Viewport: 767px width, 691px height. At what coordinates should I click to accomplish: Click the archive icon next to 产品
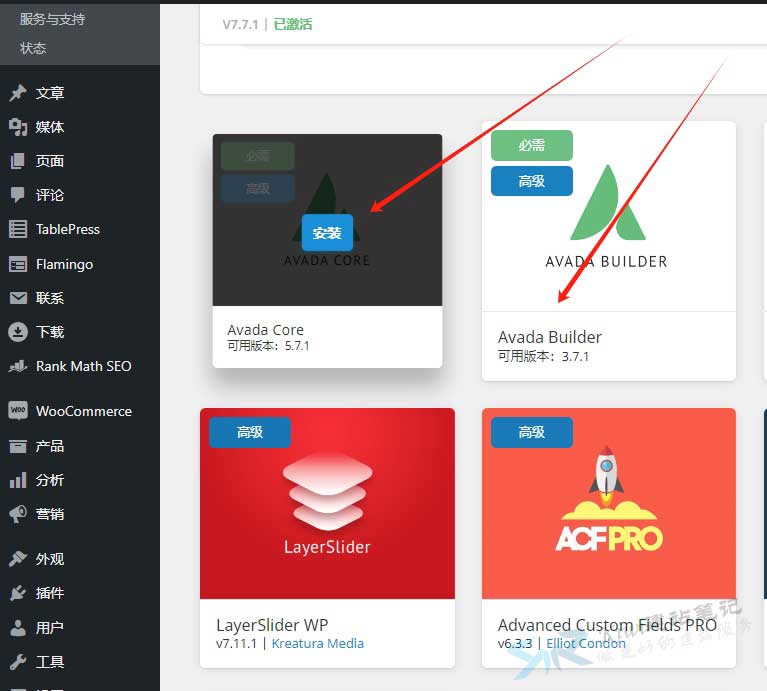point(18,446)
